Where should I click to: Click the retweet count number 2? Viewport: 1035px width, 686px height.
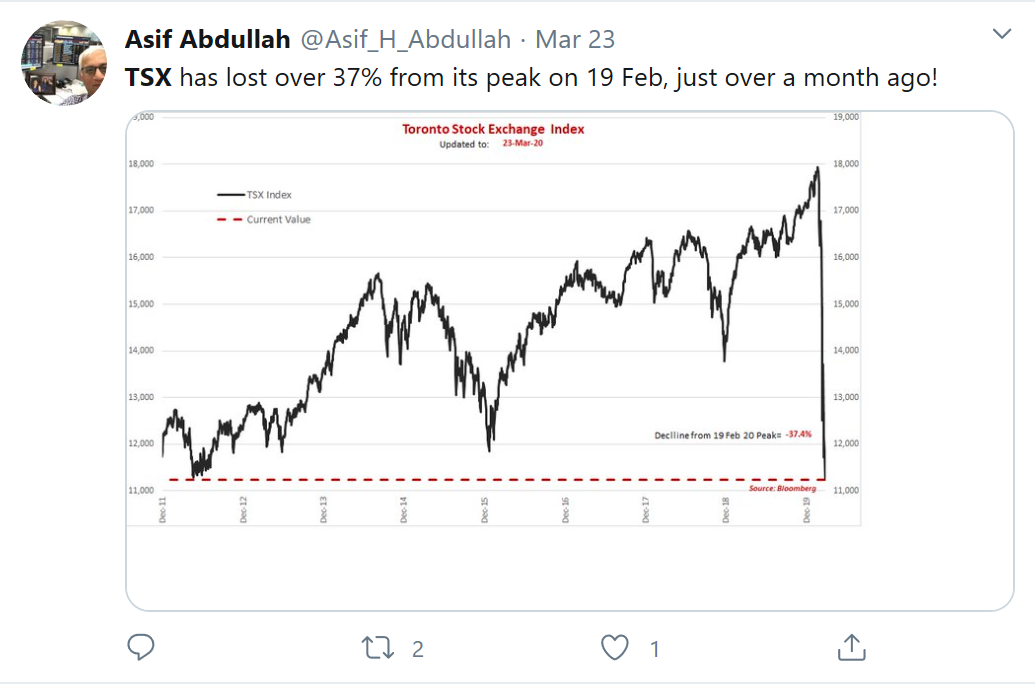pos(418,649)
